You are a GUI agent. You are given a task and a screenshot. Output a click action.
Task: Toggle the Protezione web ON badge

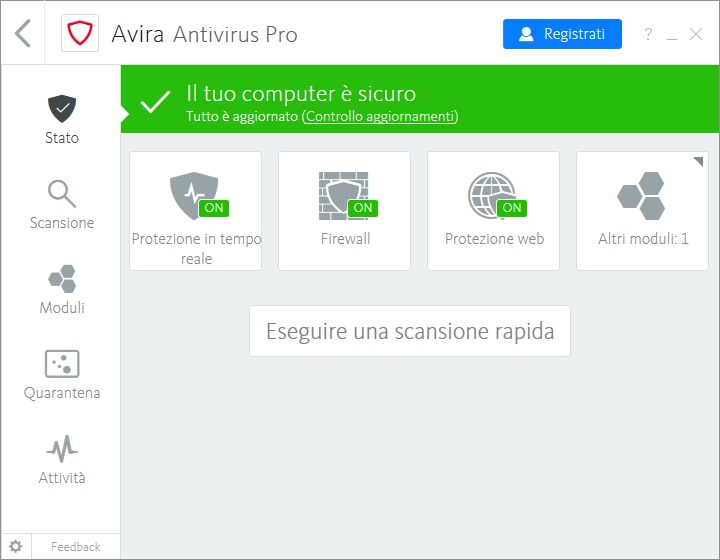click(x=511, y=208)
